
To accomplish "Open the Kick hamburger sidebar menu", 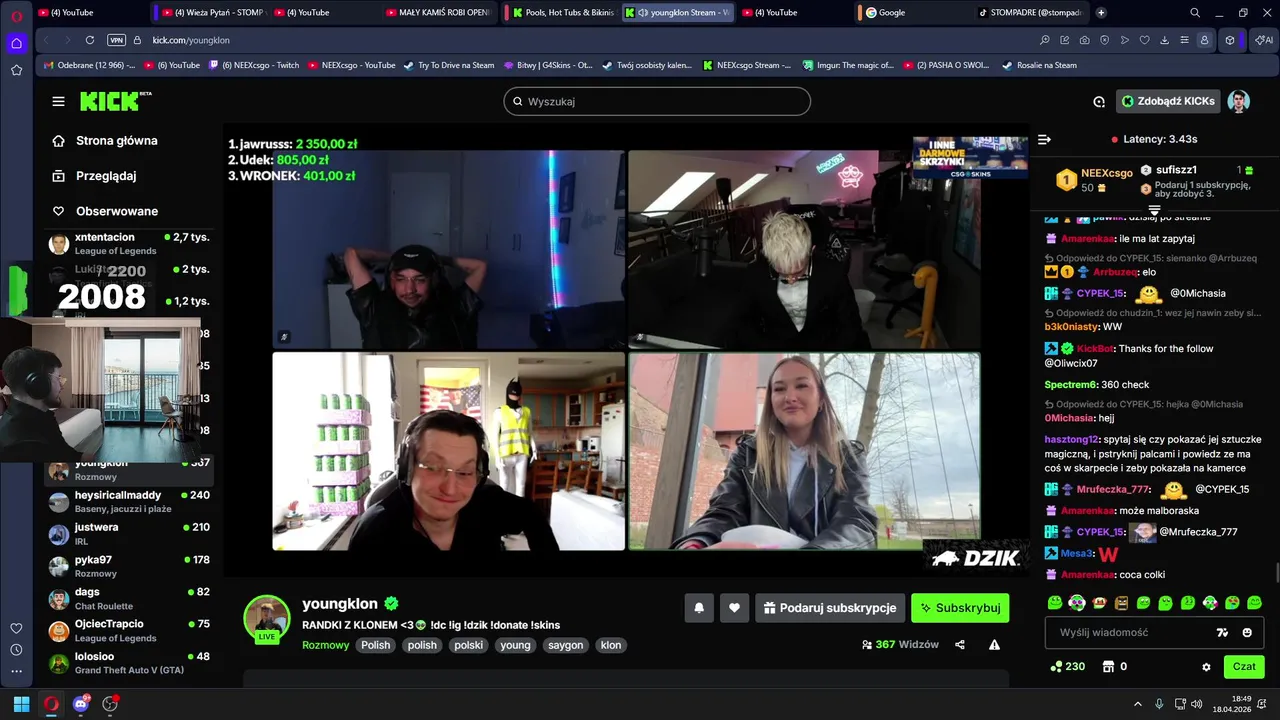I will [58, 101].
